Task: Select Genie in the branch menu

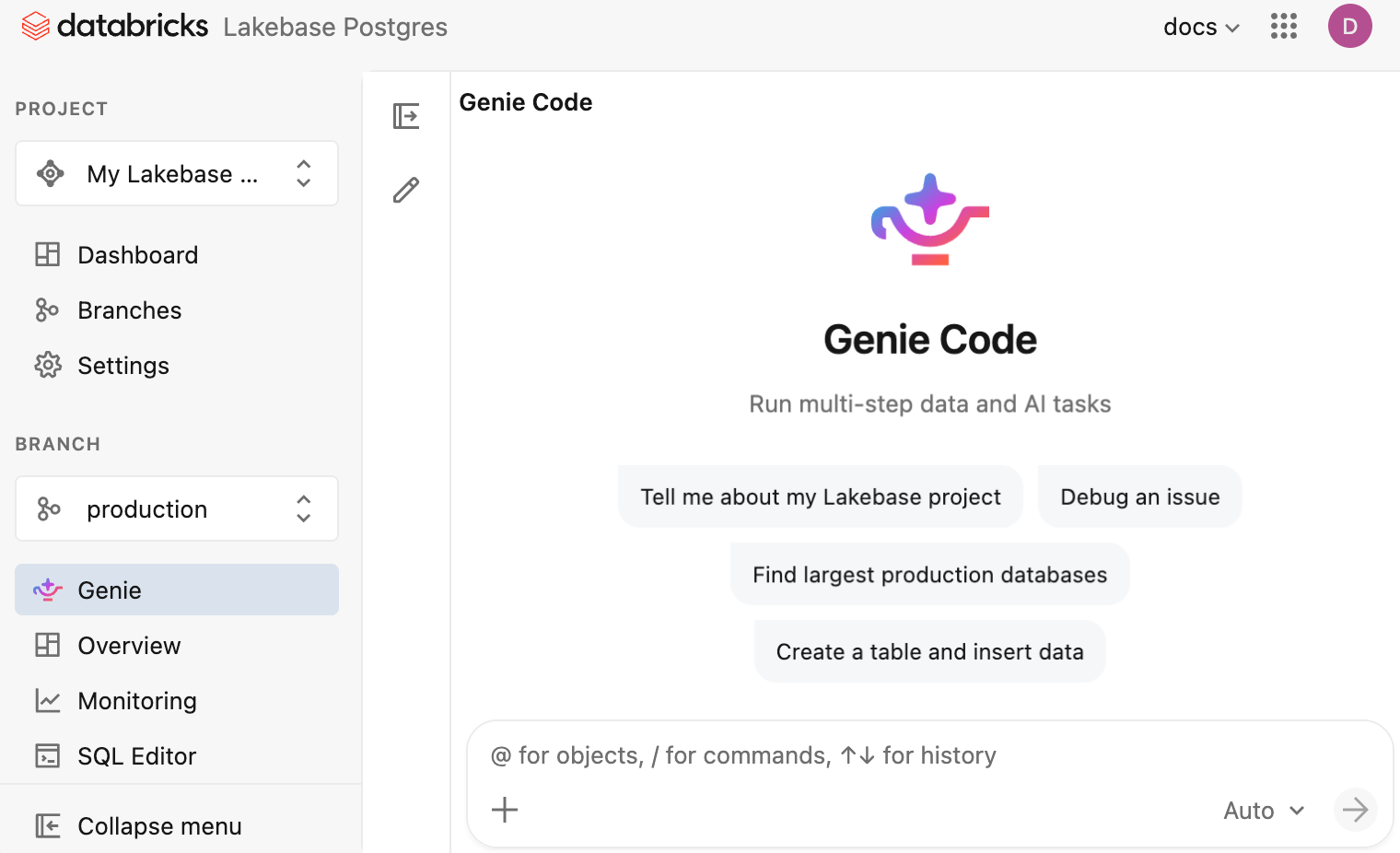Action: coord(177,590)
